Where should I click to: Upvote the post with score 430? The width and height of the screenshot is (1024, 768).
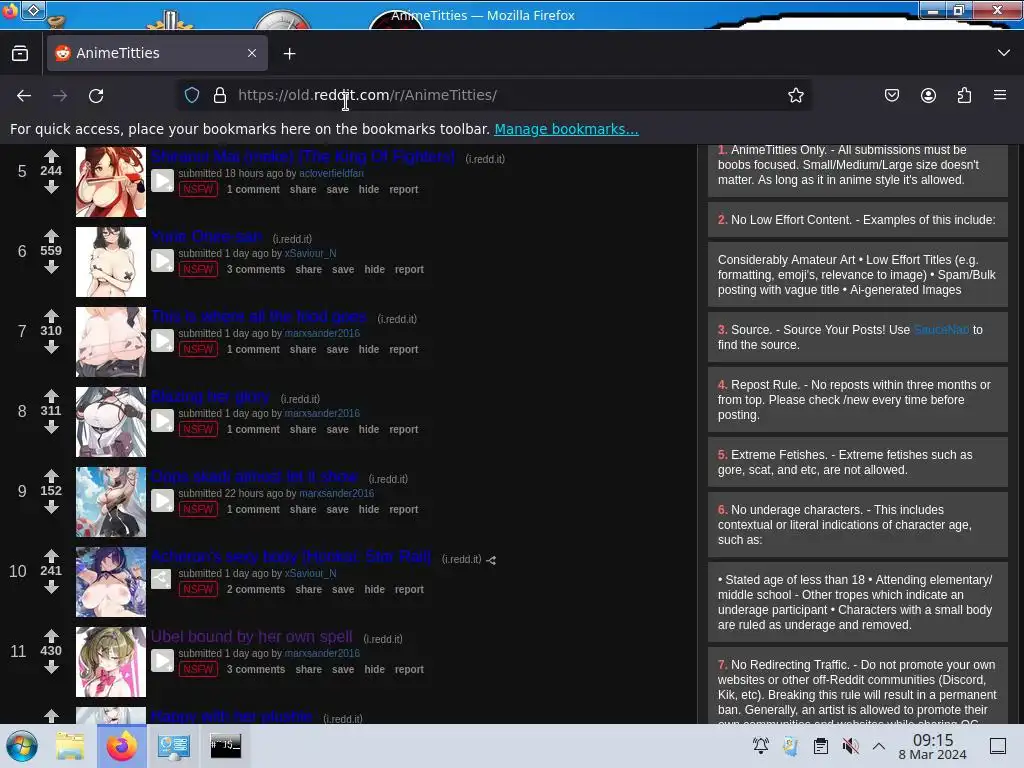(51, 636)
